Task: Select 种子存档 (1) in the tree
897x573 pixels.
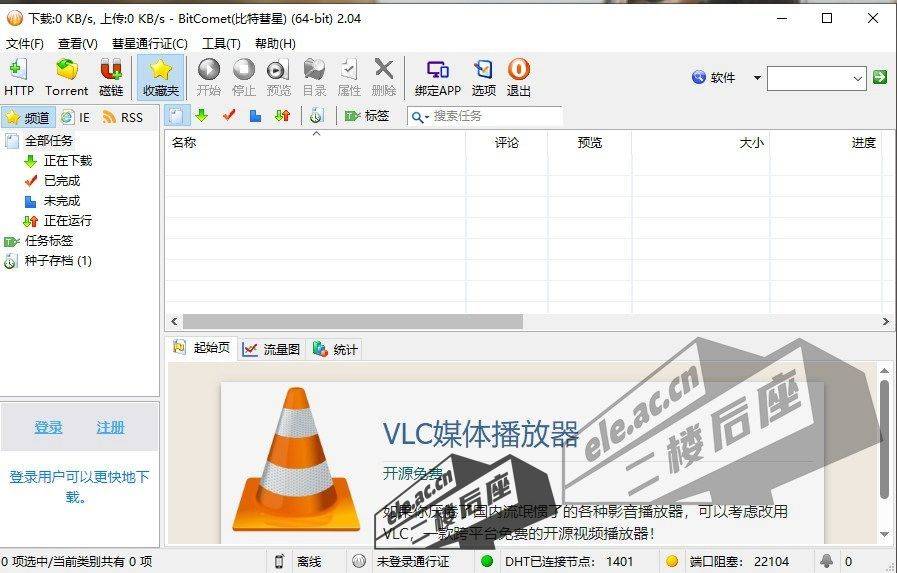Action: tap(58, 261)
